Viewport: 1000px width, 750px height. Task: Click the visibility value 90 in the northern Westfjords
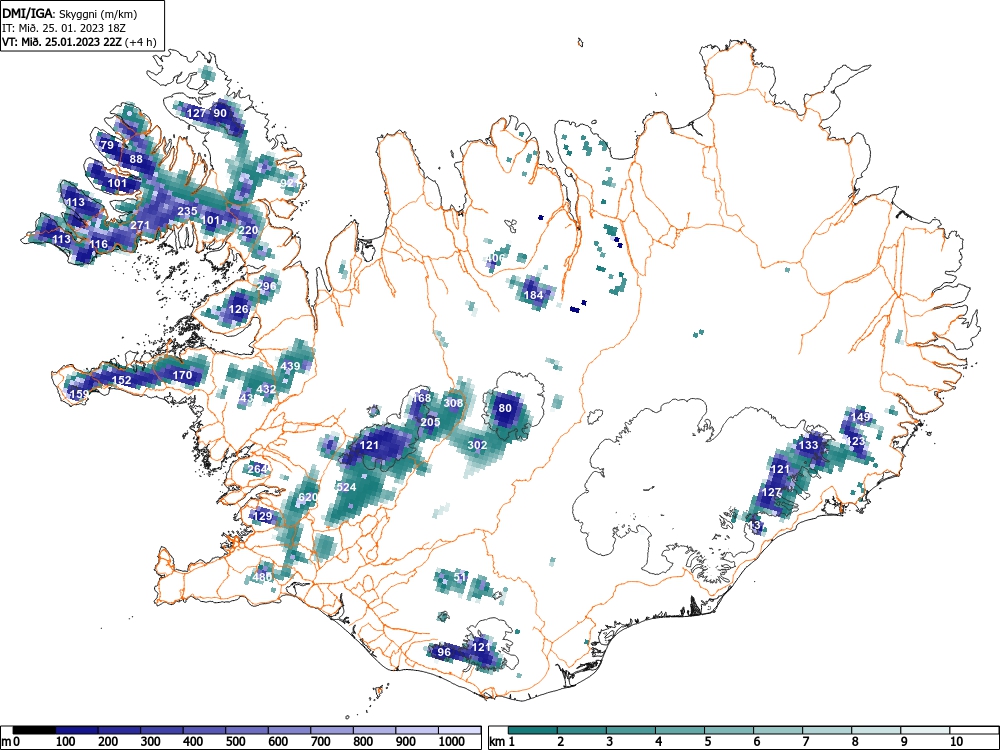click(220, 114)
